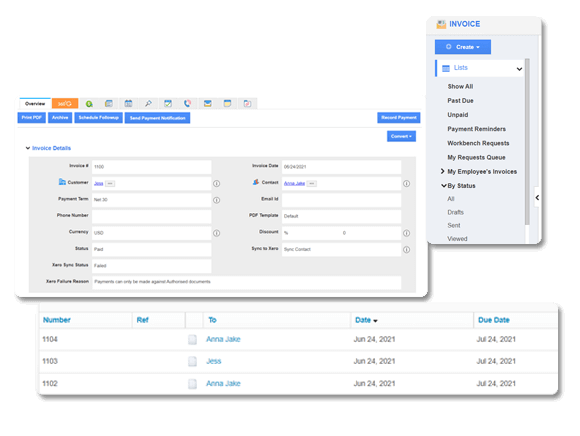Click the document icon for invoice 1103
The width and height of the screenshot is (580, 436).
point(192,361)
